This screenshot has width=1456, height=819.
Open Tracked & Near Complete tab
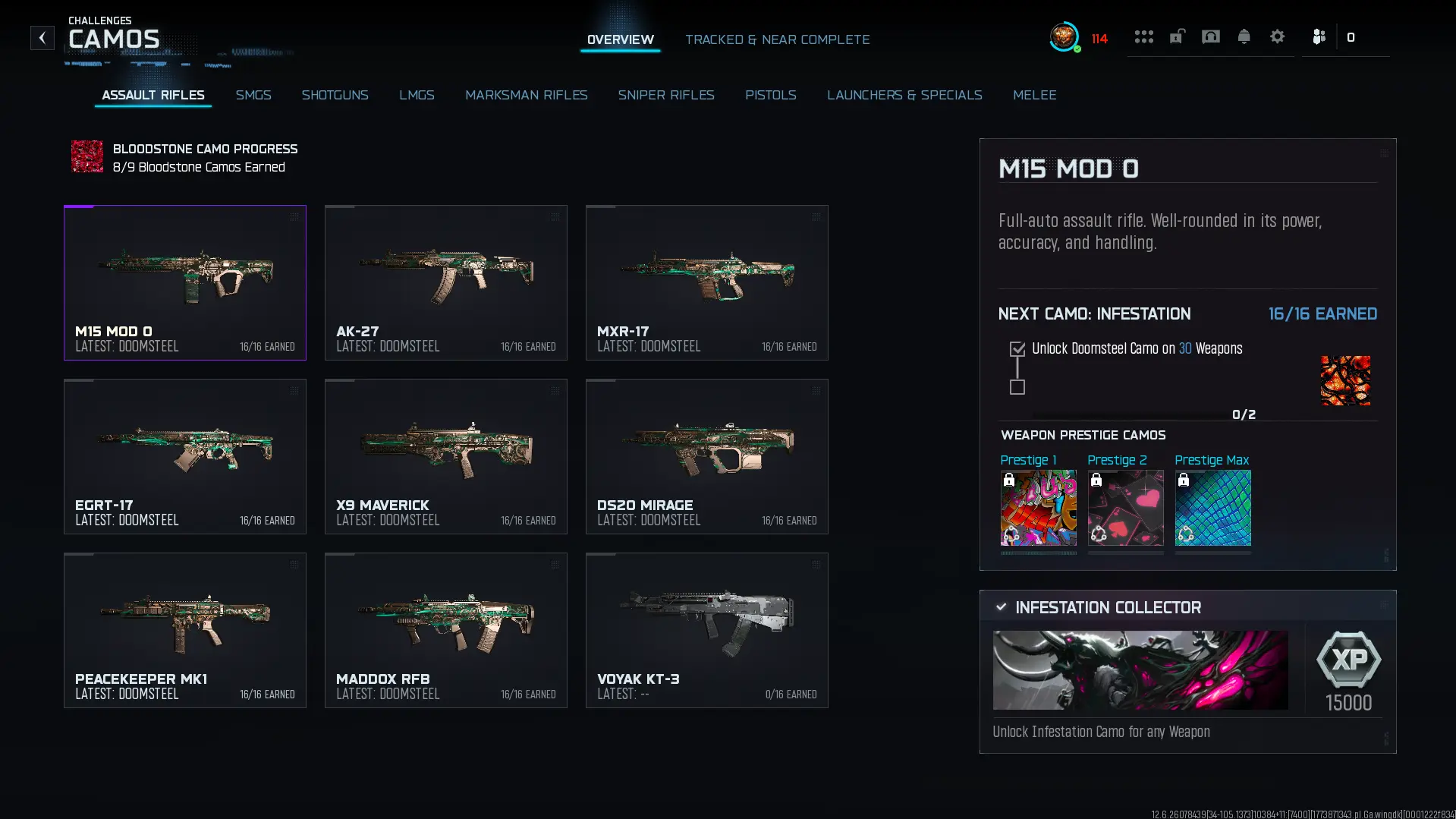[x=777, y=39]
